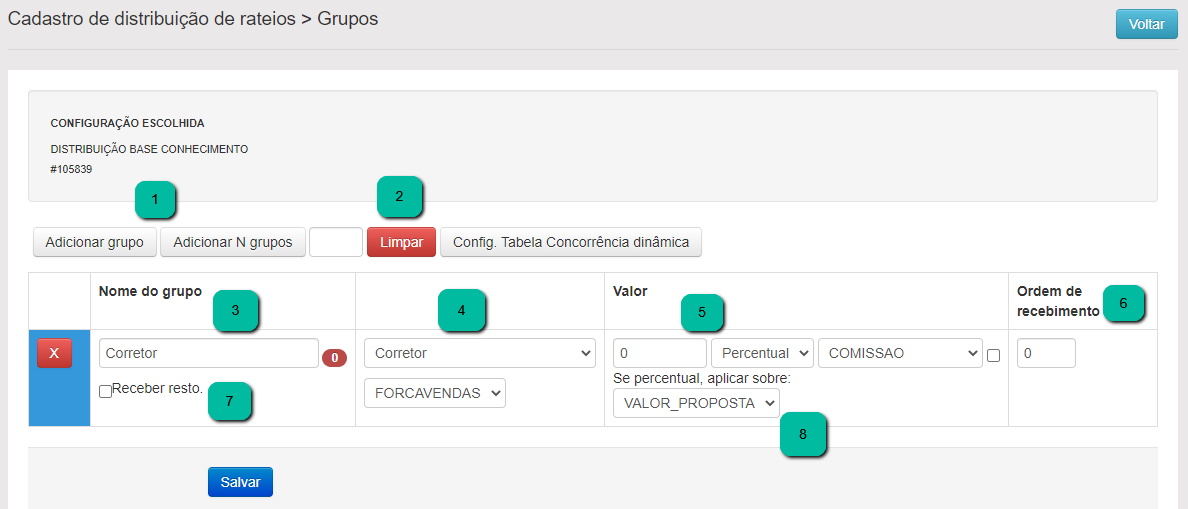Focus the Nome do grupo text field
The width and height of the screenshot is (1188, 509).
208,353
